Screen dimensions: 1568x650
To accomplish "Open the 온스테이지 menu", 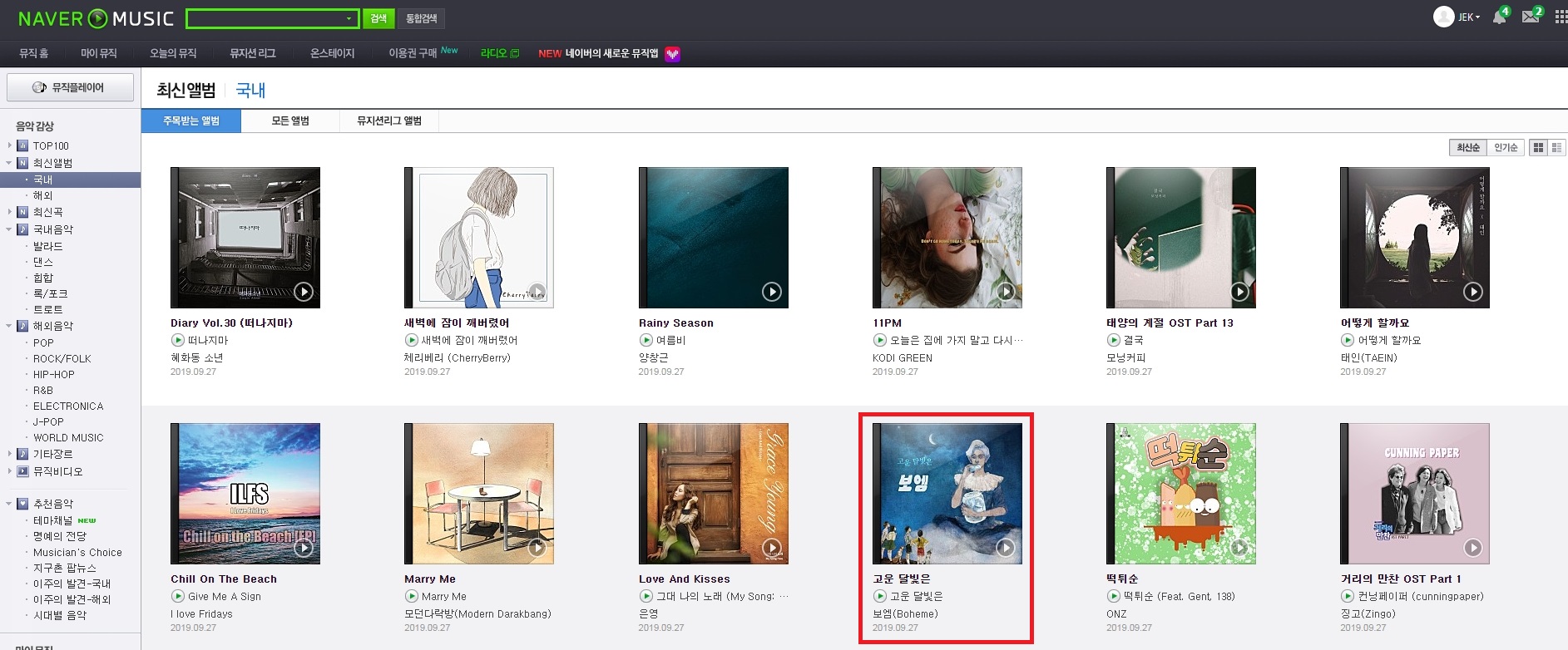I will point(332,53).
